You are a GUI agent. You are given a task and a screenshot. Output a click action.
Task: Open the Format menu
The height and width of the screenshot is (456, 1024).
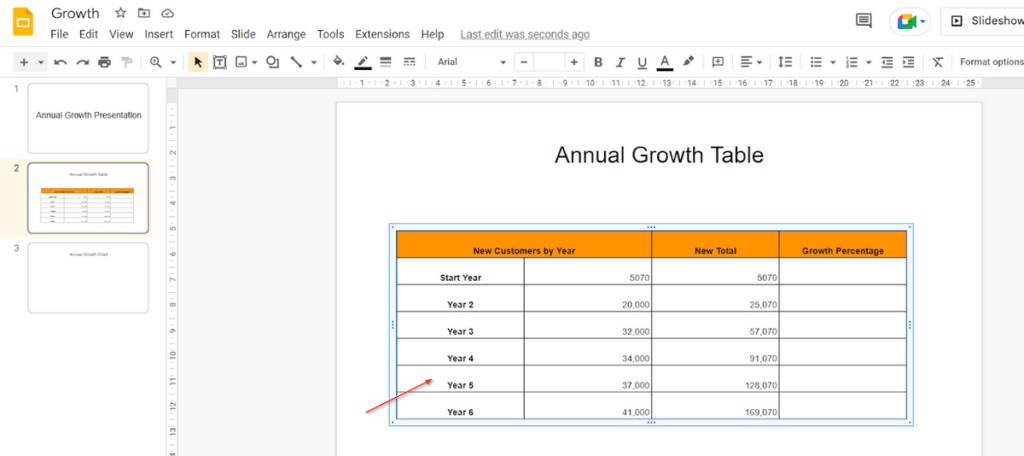(x=202, y=35)
